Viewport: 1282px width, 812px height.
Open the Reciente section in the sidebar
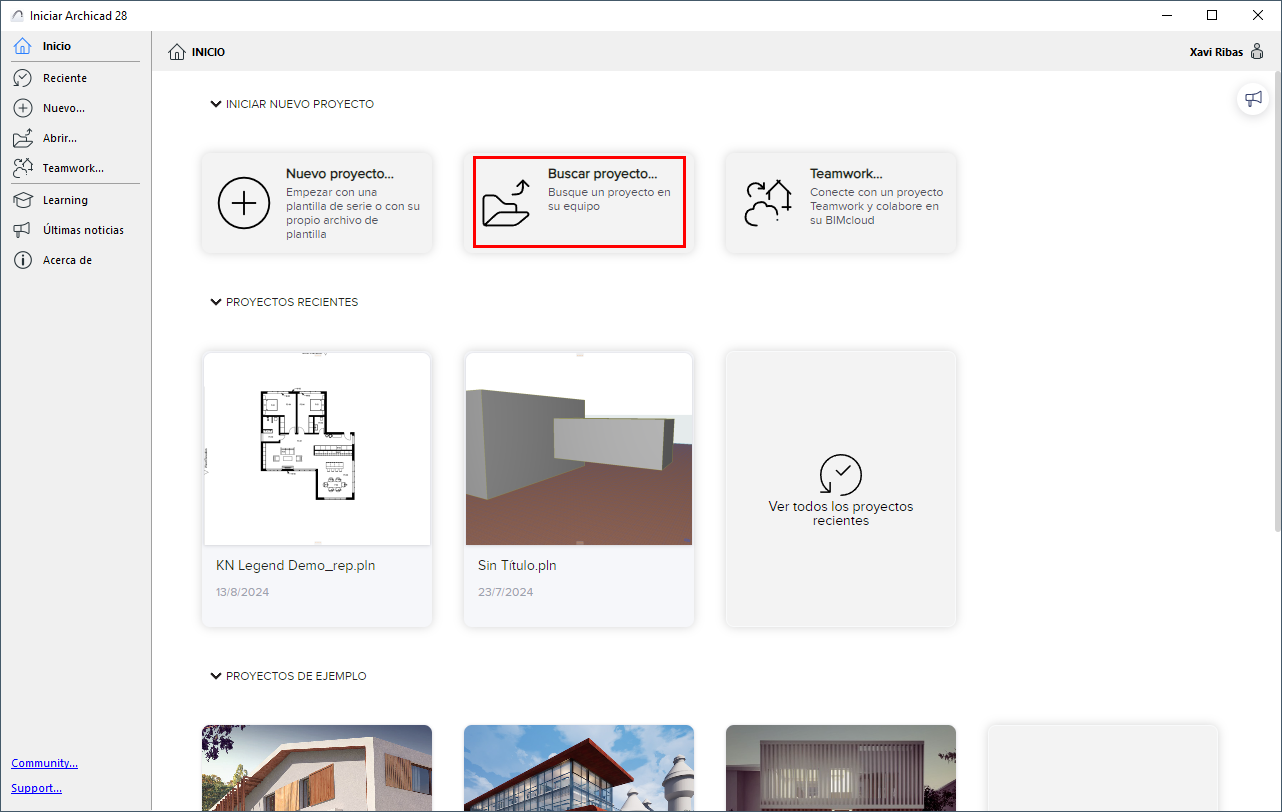coord(75,78)
